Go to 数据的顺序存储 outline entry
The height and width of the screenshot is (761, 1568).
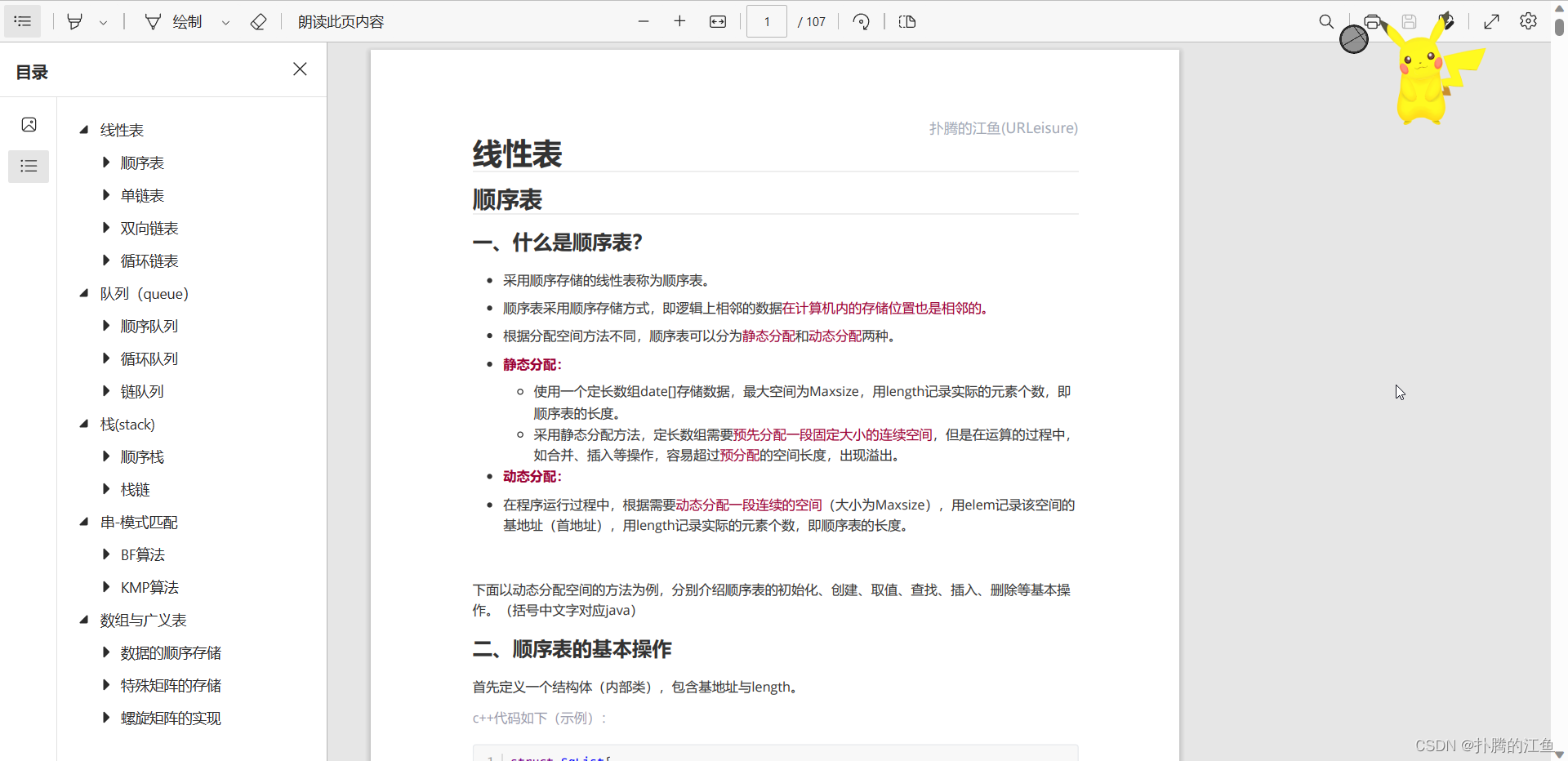171,653
